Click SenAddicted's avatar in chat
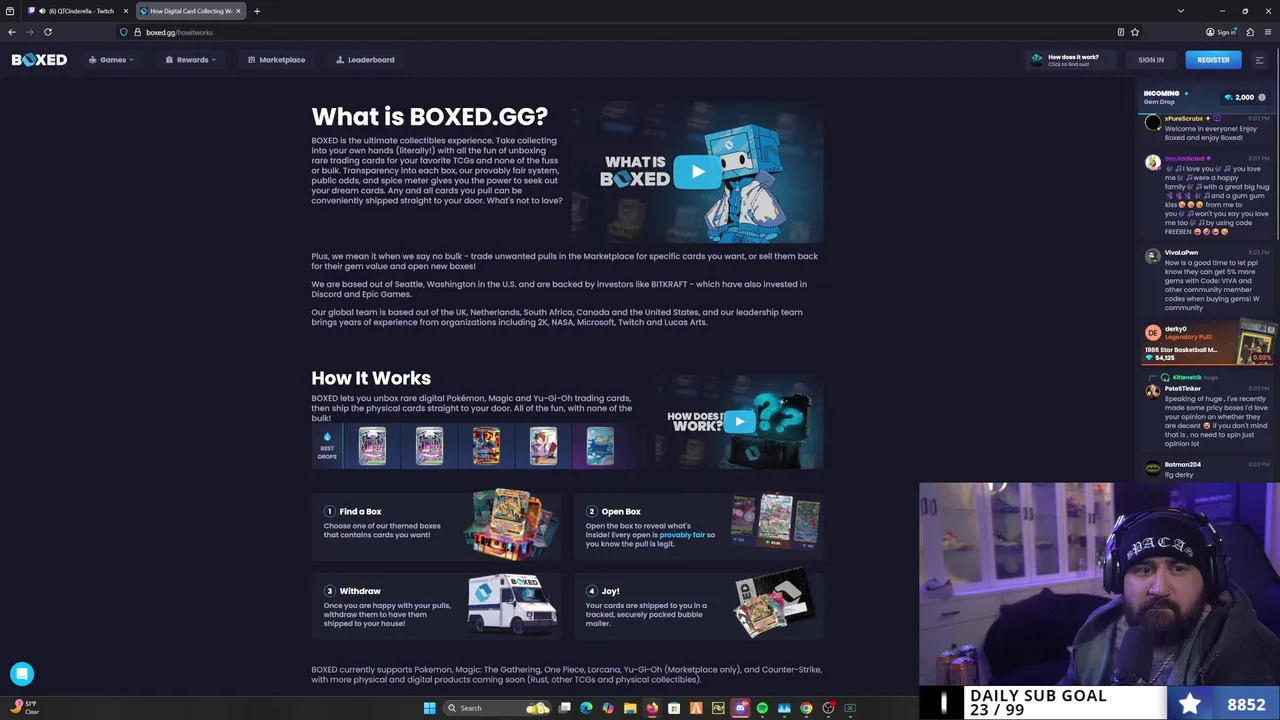Viewport: 1280px width, 720px height. (1153, 162)
